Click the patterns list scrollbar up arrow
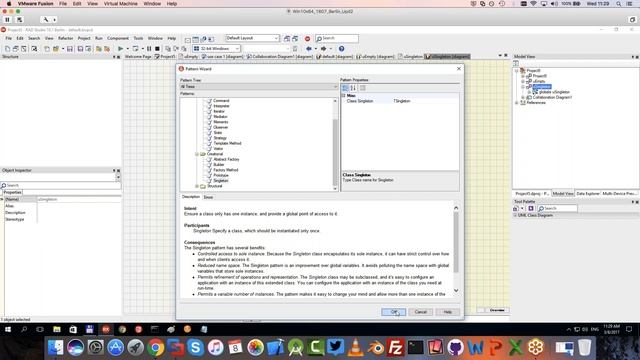 tap(335, 101)
